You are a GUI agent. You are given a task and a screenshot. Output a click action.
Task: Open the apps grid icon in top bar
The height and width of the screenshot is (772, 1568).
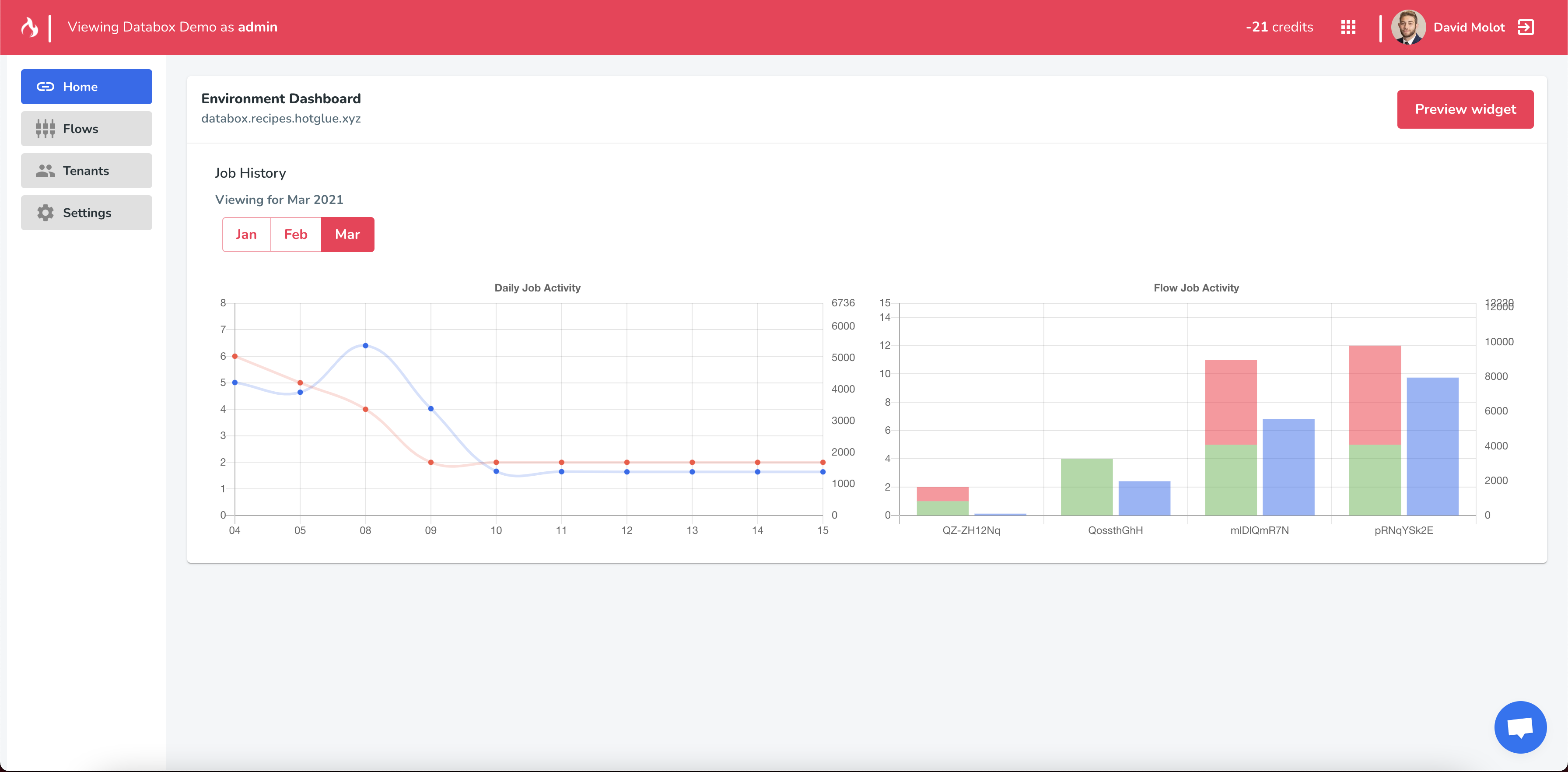(1348, 27)
